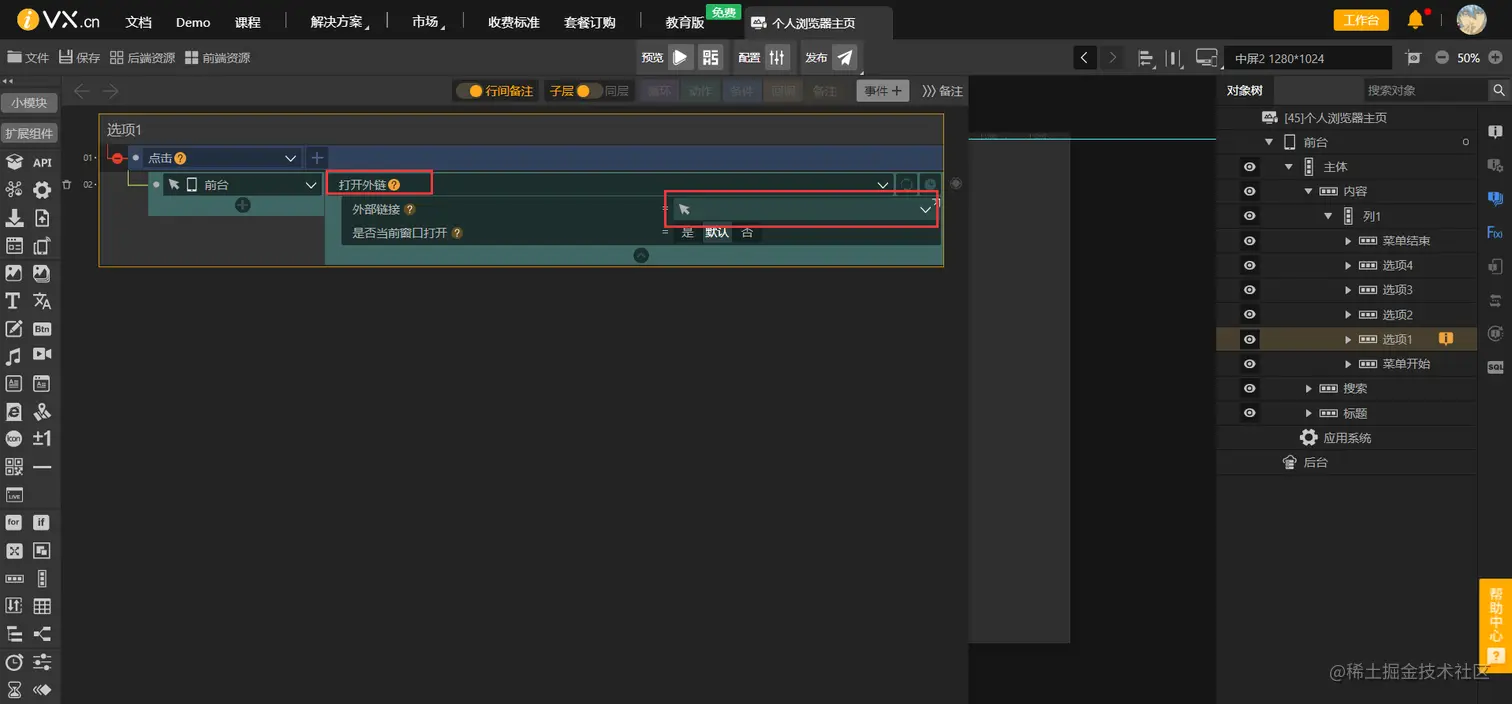1512x704 pixels.
Task: Open the 课程 menu item
Action: click(x=247, y=22)
